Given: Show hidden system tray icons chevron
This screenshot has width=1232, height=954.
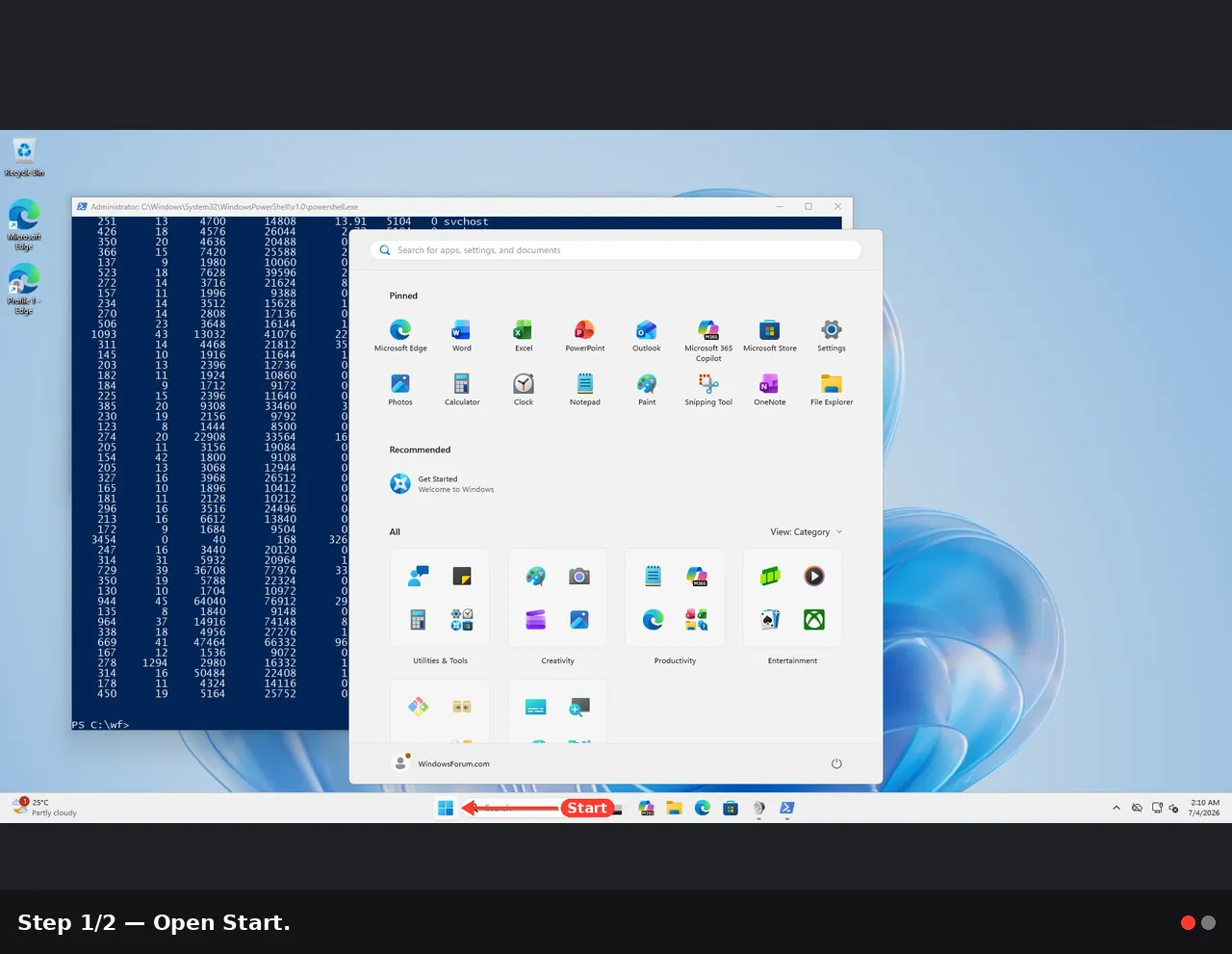Looking at the screenshot, I should pyautogui.click(x=1116, y=808).
